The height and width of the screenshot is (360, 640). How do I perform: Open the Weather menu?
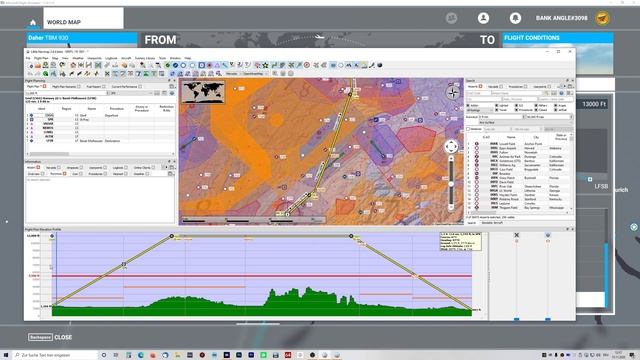[78, 58]
